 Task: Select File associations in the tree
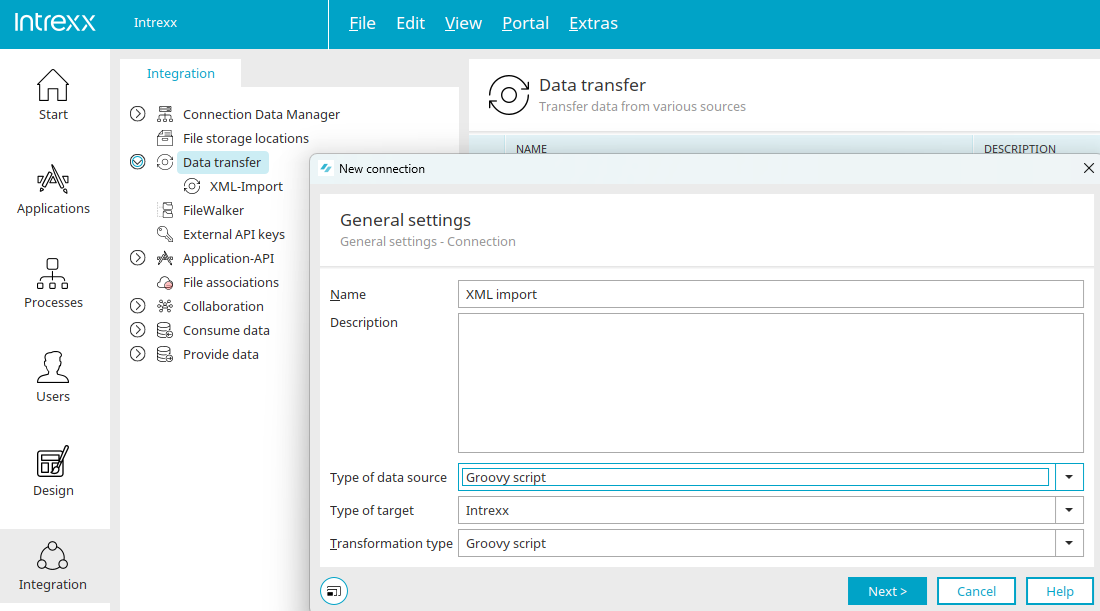(x=231, y=282)
